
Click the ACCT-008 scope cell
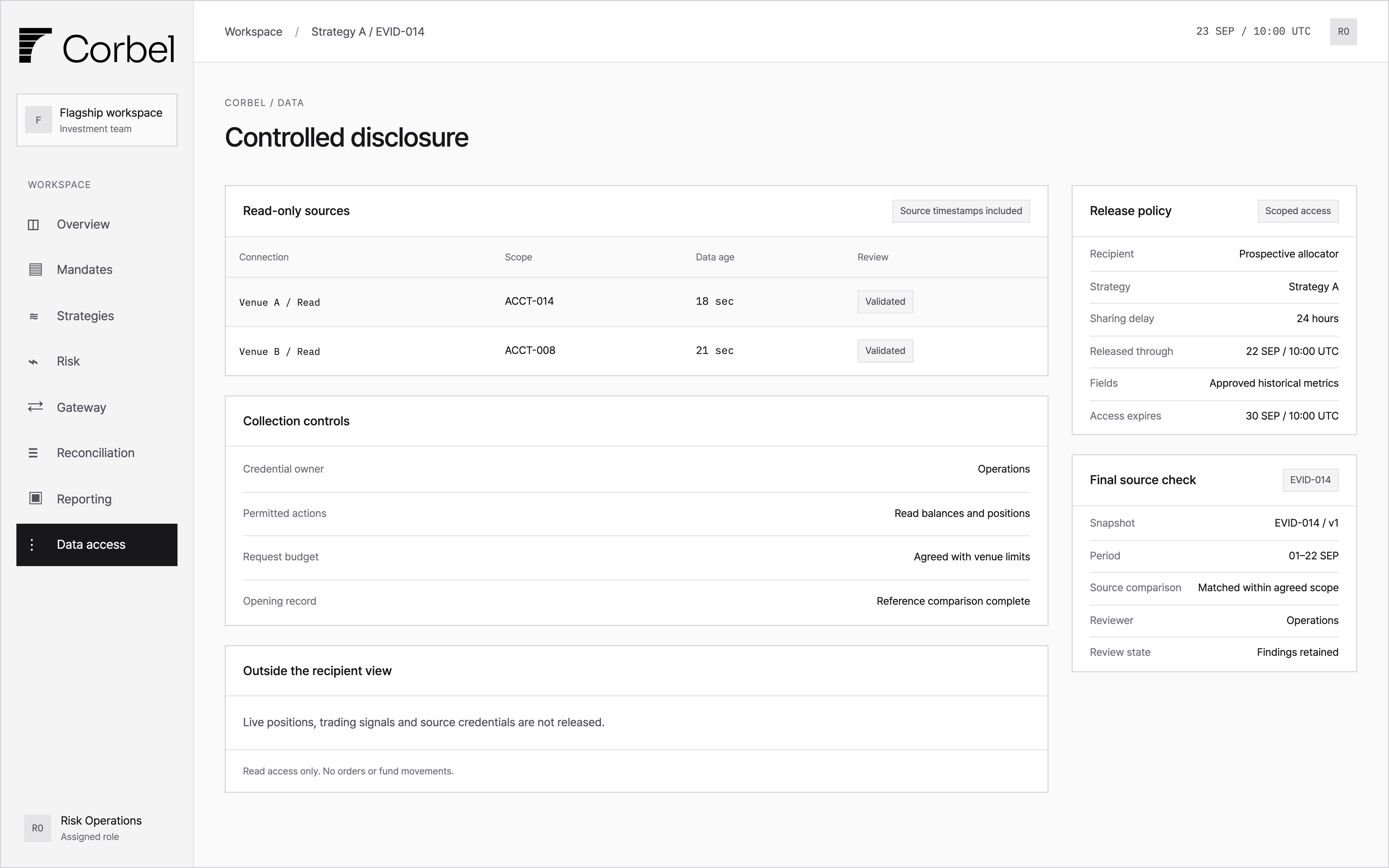point(530,350)
